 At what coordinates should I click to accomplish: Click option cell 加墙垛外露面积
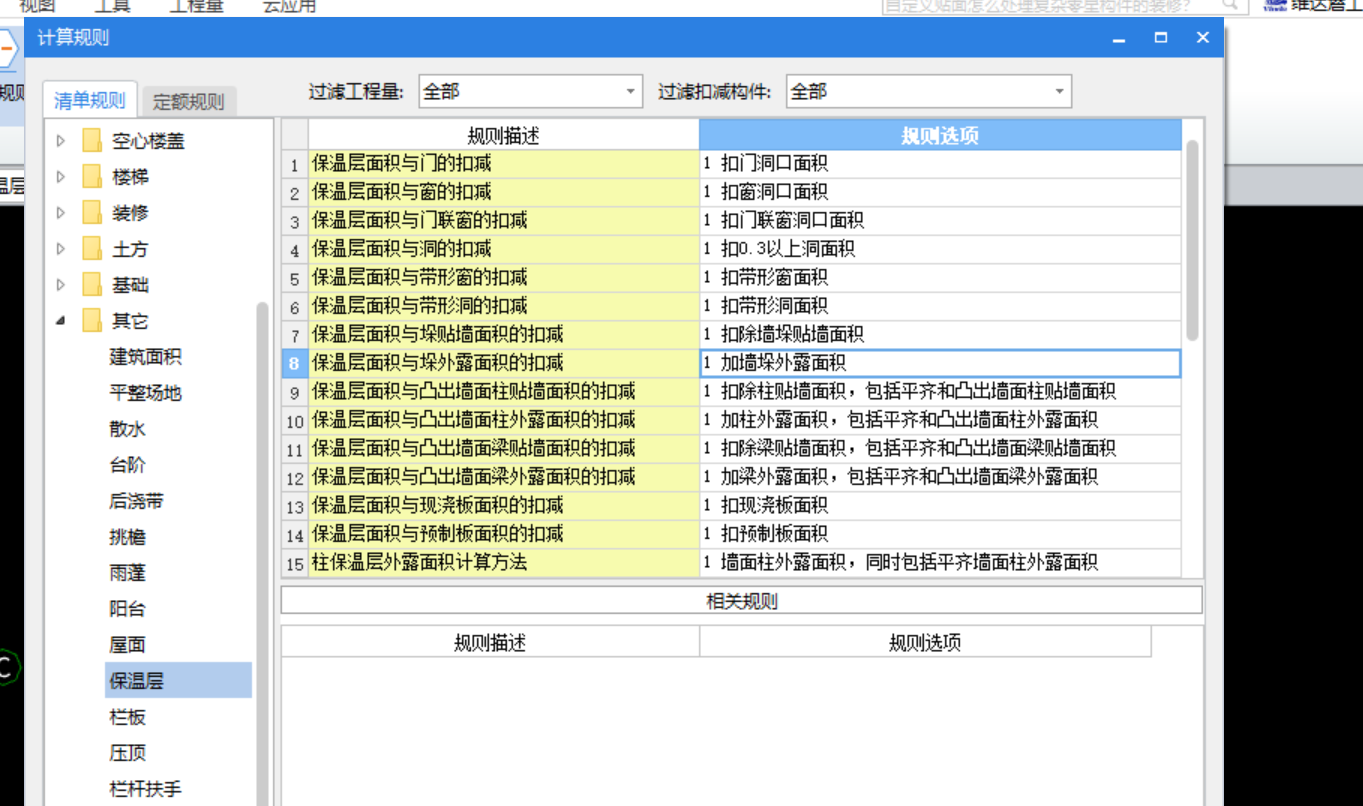coord(940,363)
